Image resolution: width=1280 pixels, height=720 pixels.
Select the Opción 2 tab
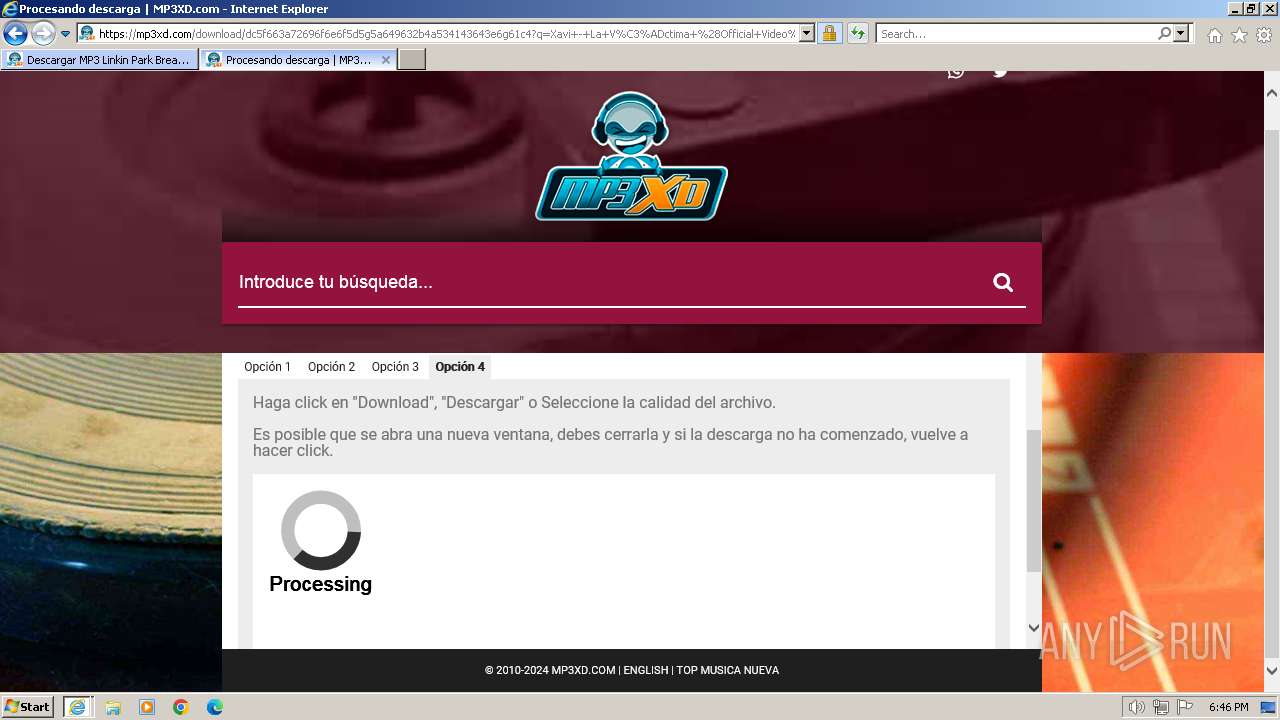331,367
